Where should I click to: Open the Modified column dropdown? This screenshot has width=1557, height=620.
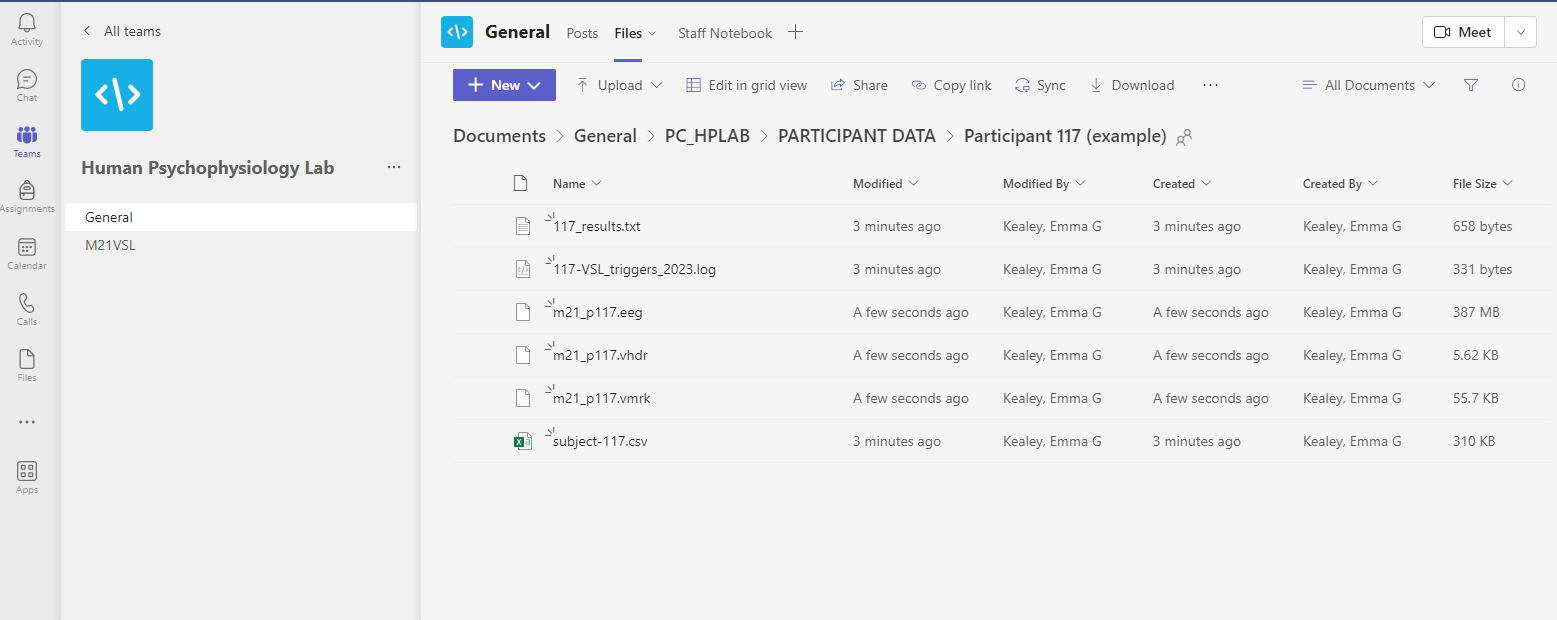(885, 183)
